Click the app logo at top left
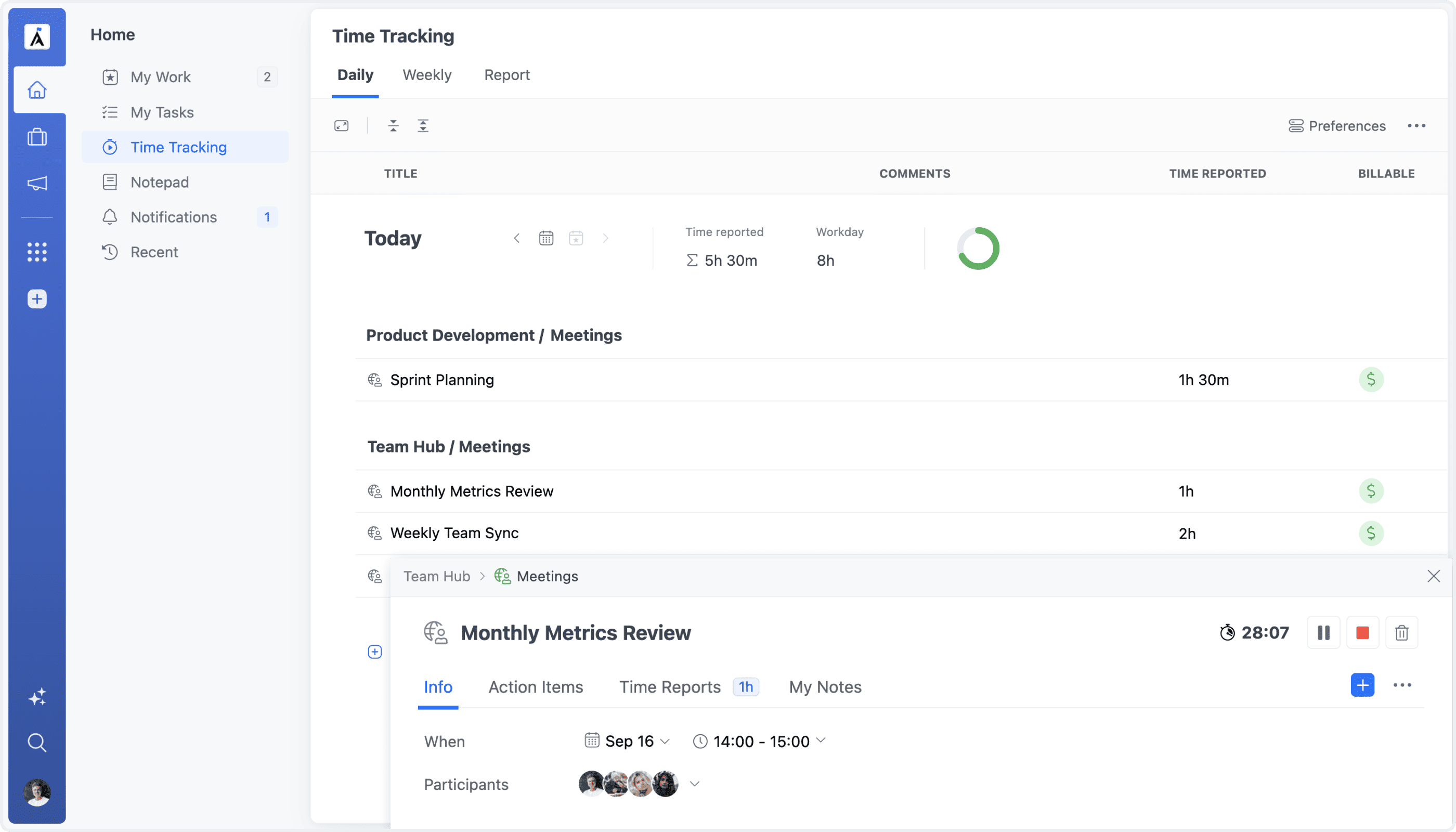1456x832 pixels. click(37, 37)
